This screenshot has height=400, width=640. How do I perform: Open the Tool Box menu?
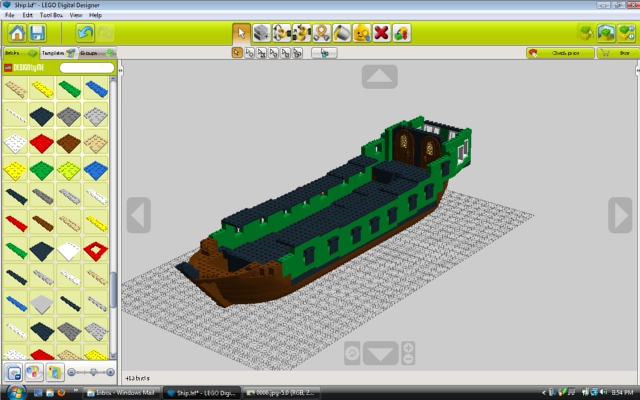click(x=51, y=15)
